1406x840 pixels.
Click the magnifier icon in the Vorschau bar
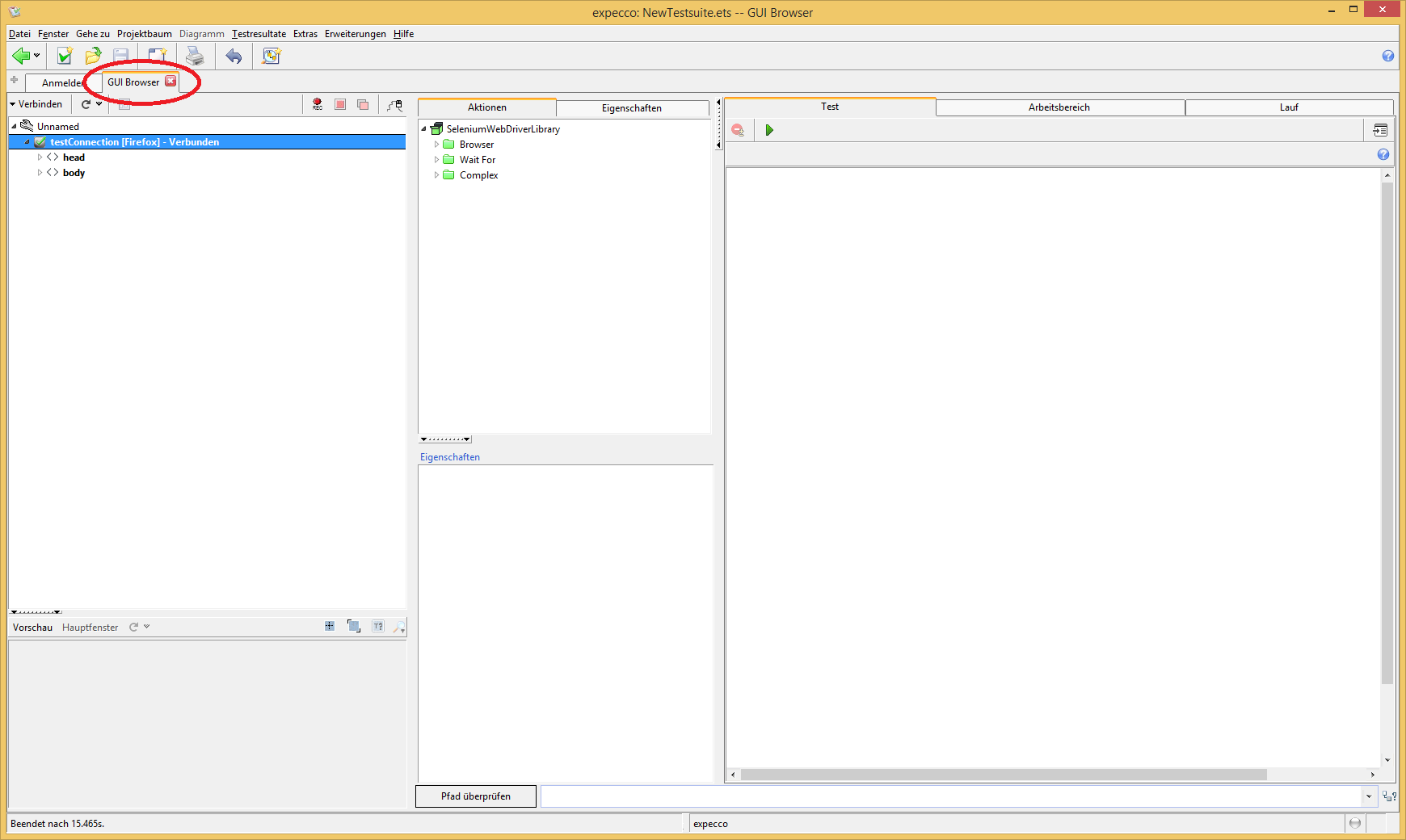[x=399, y=627]
